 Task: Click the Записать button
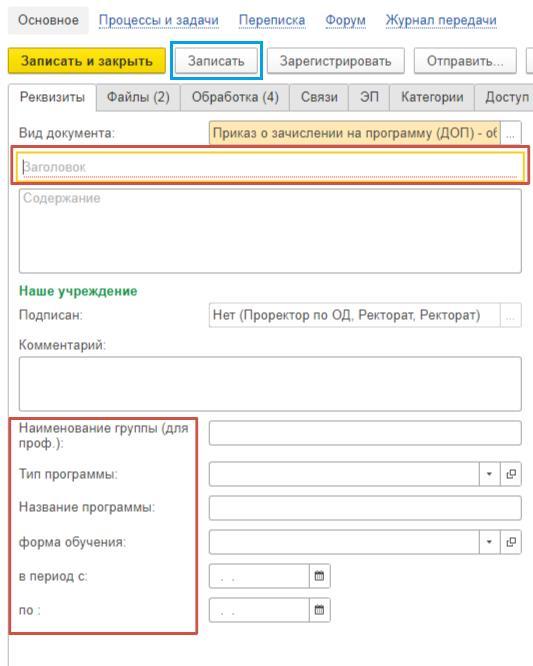coord(216,61)
